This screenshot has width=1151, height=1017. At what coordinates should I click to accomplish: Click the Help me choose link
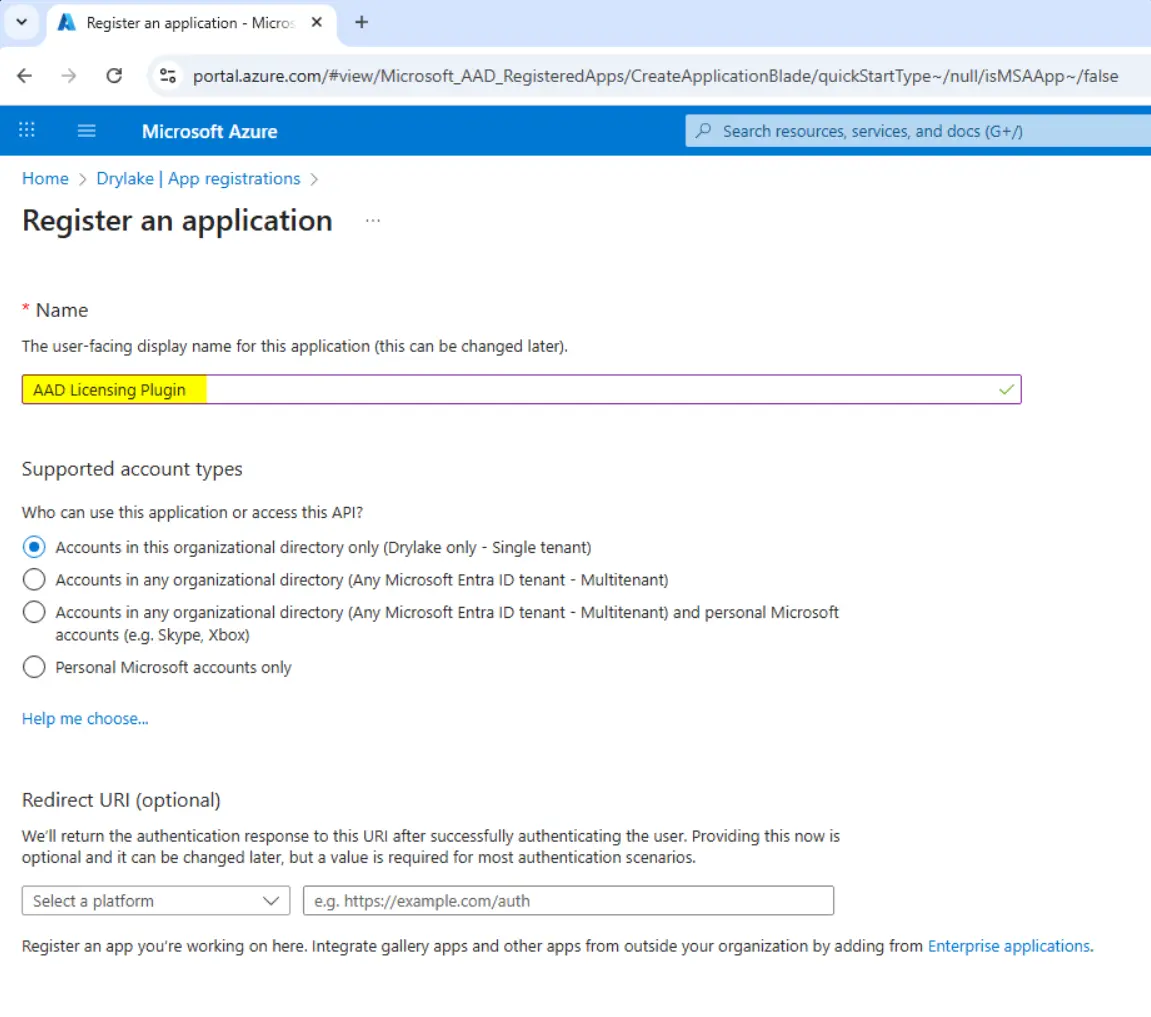[85, 718]
